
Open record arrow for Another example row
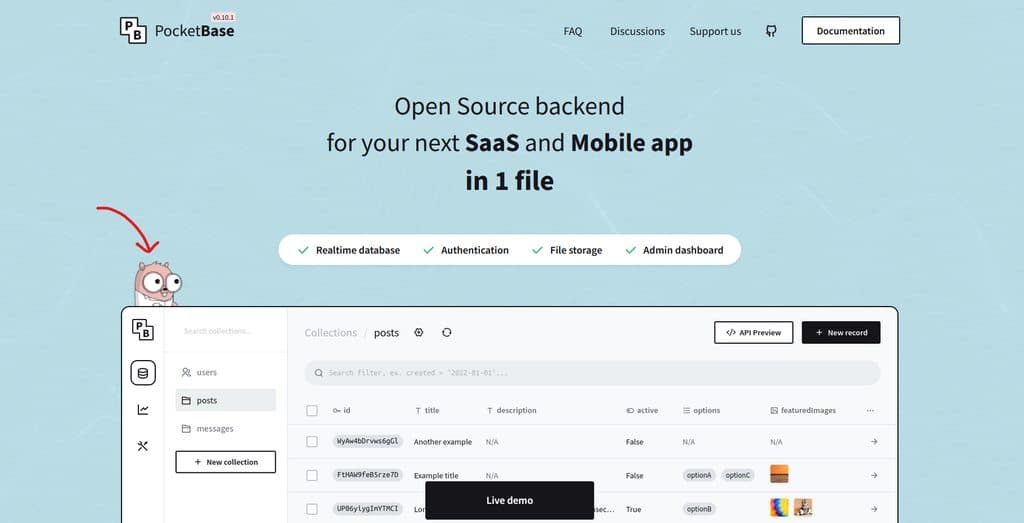click(x=873, y=441)
